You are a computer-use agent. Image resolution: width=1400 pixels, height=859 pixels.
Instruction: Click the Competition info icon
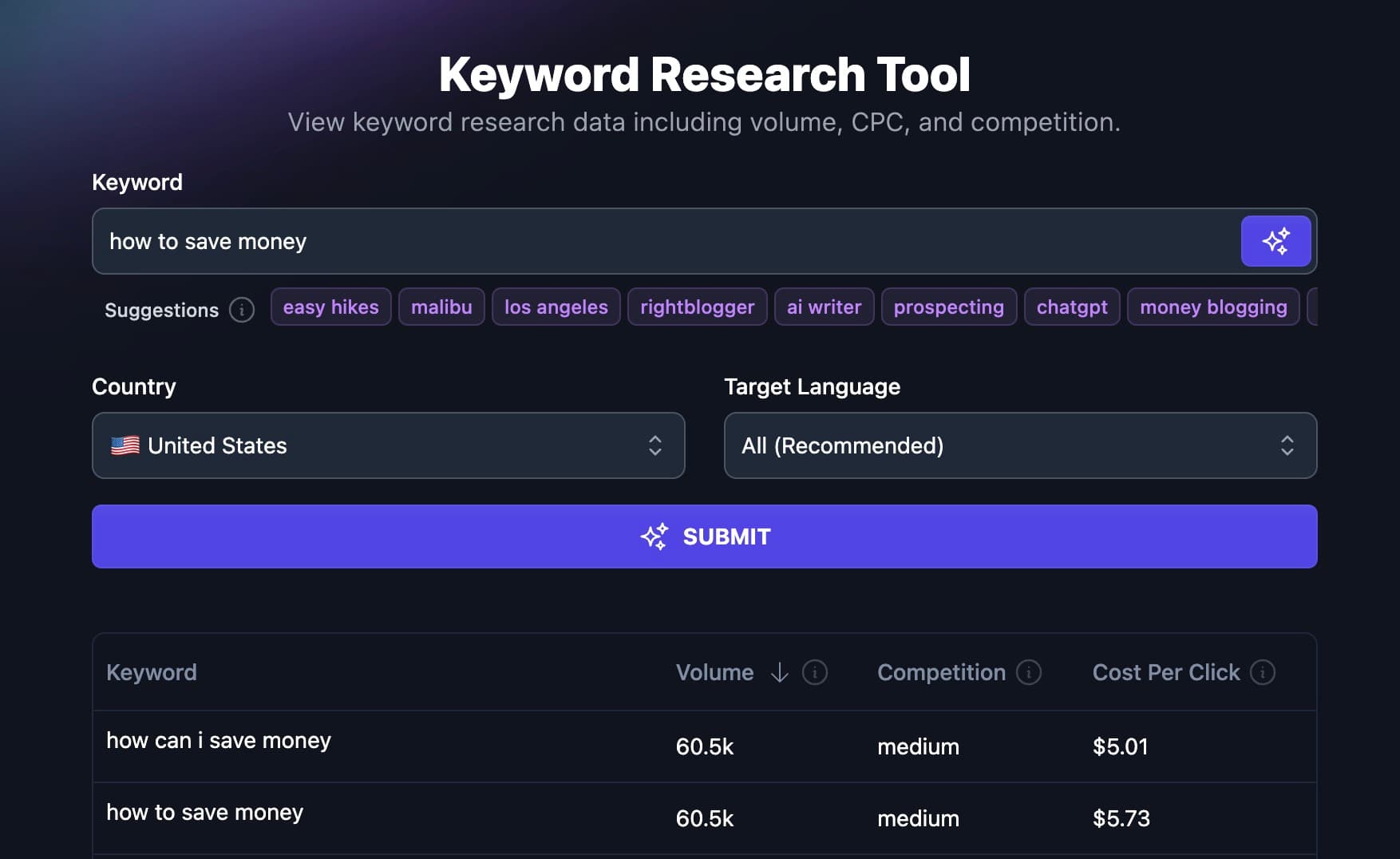click(1028, 672)
